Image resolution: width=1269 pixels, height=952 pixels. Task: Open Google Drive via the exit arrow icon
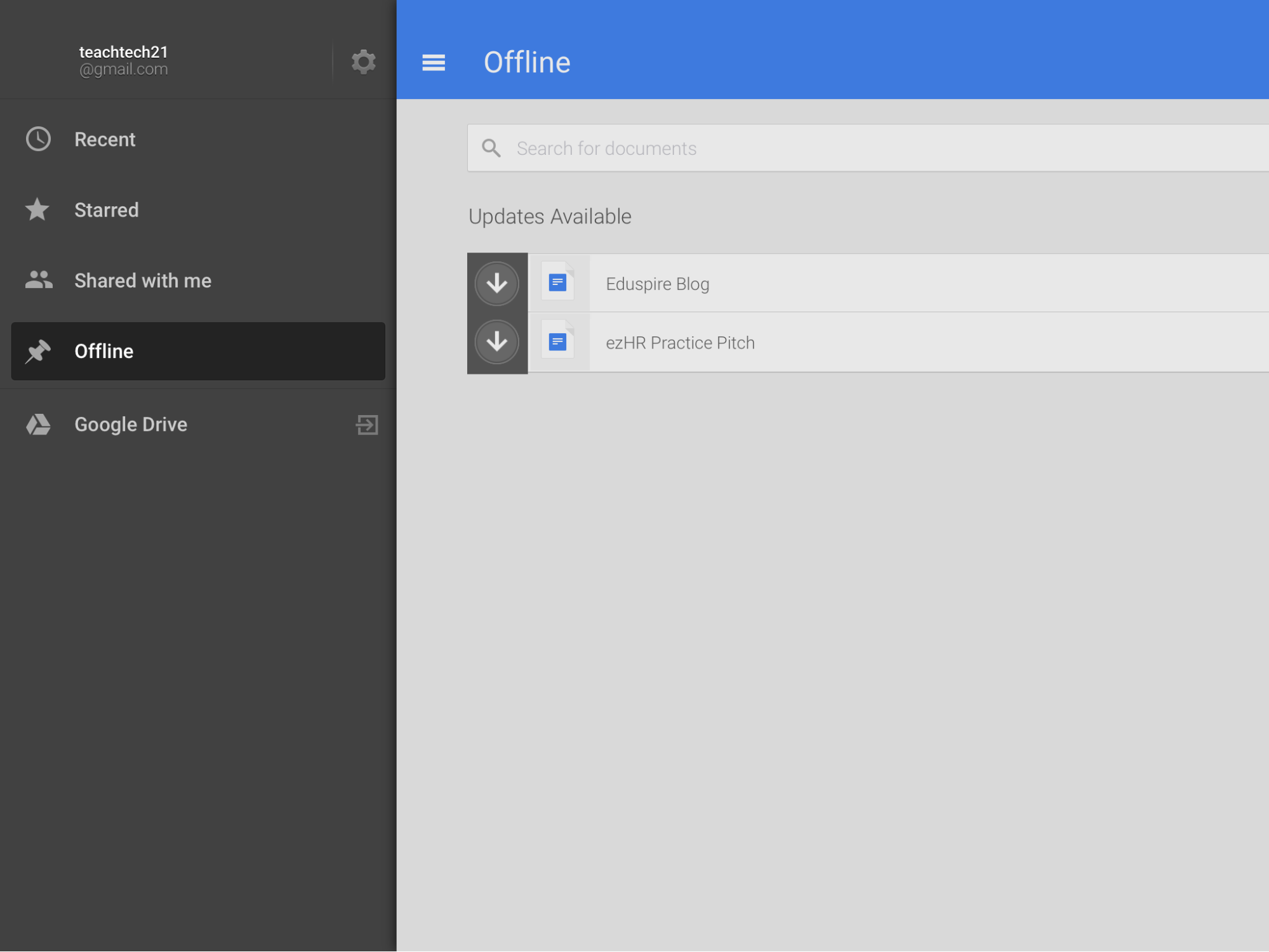[x=367, y=425]
